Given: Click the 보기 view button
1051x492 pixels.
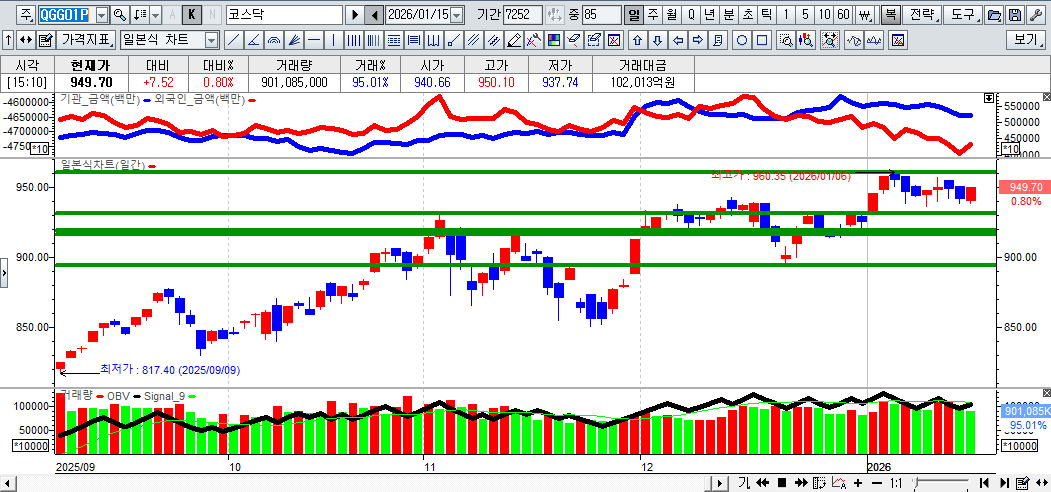Looking at the screenshot, I should (x=1026, y=41).
